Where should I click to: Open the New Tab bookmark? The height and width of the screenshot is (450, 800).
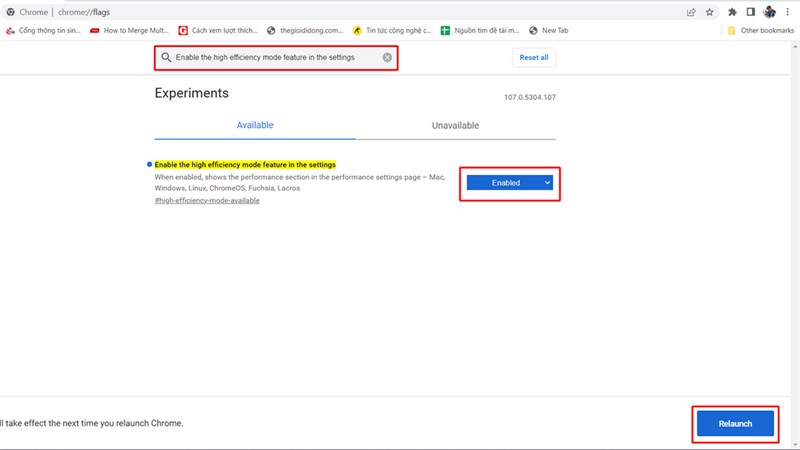pyautogui.click(x=548, y=31)
